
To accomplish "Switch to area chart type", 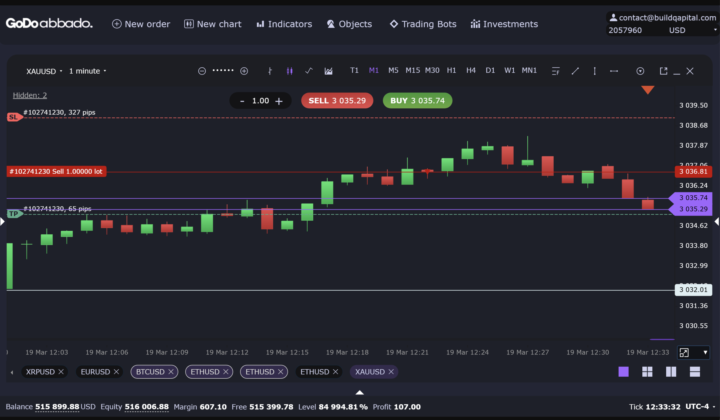I will [x=328, y=71].
